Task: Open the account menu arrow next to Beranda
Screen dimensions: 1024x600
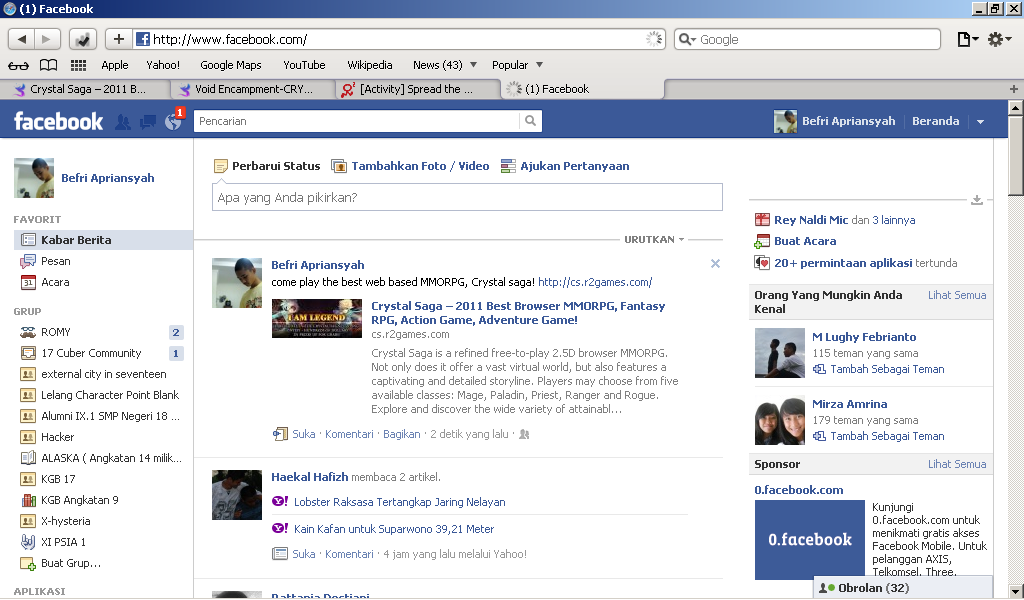Action: [980, 122]
